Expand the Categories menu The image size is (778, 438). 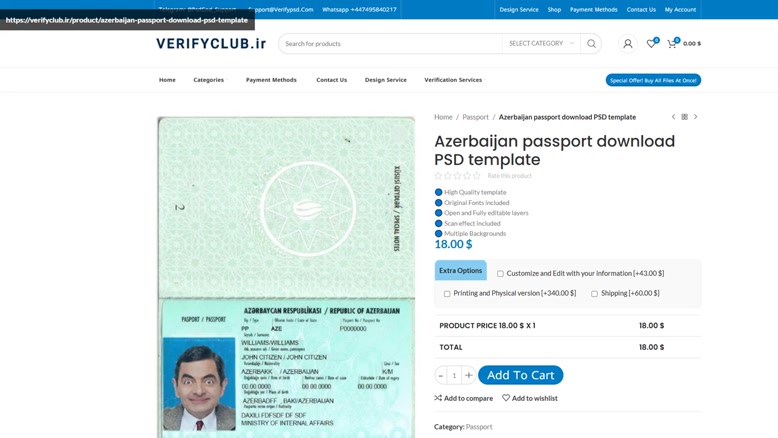209,80
